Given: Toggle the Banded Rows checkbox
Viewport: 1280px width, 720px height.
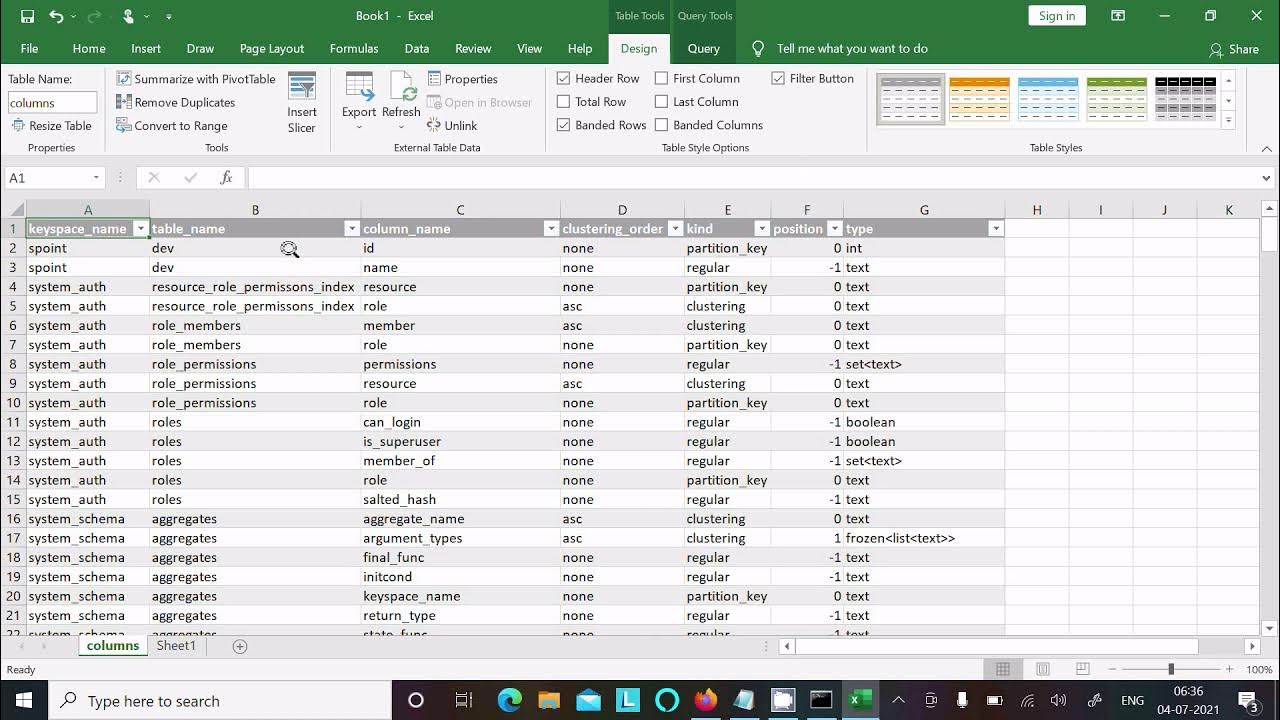Looking at the screenshot, I should [x=563, y=125].
